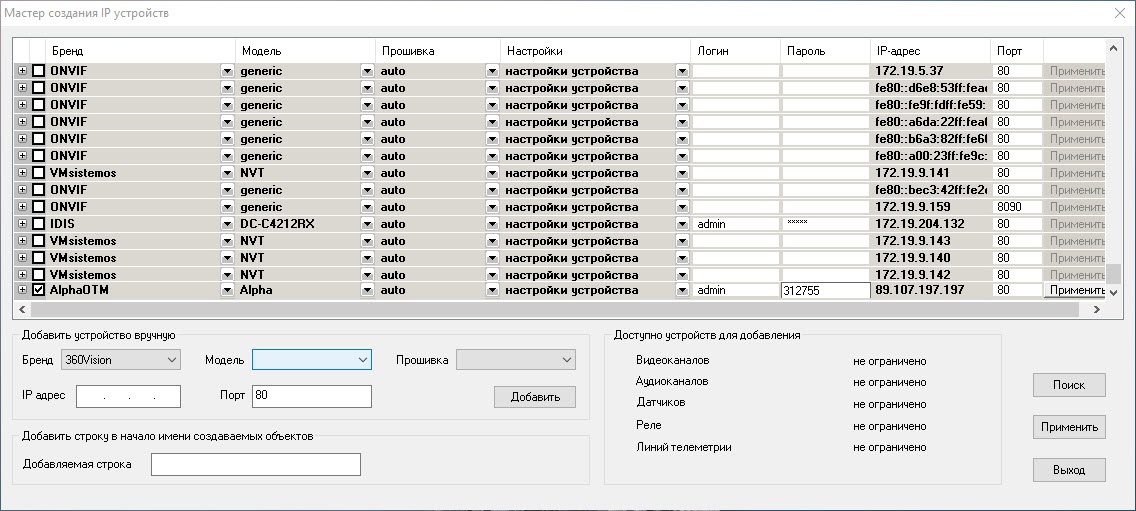The height and width of the screenshot is (511, 1136).
Task: Click the table's vertical scrollbar up arrow
Action: (x=1115, y=48)
